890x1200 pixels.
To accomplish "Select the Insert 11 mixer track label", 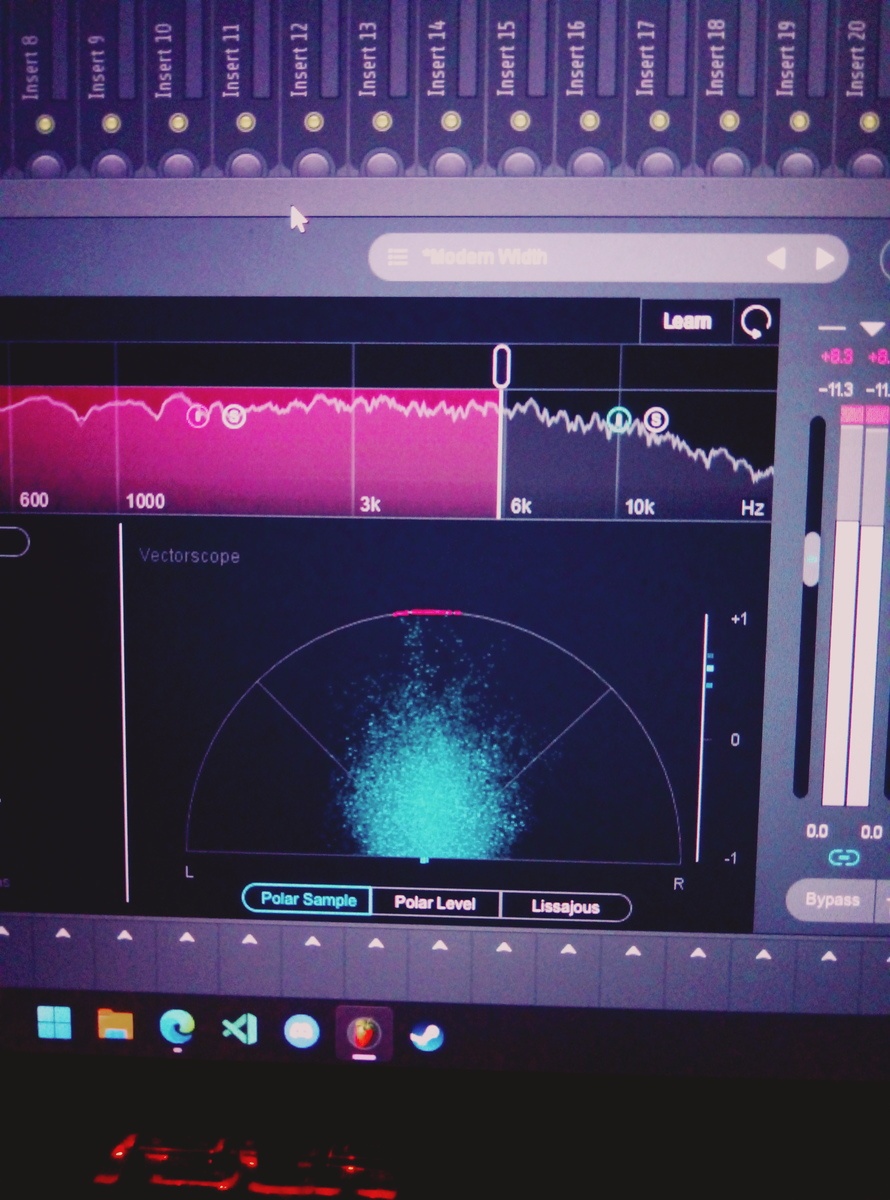I will coord(232,60).
